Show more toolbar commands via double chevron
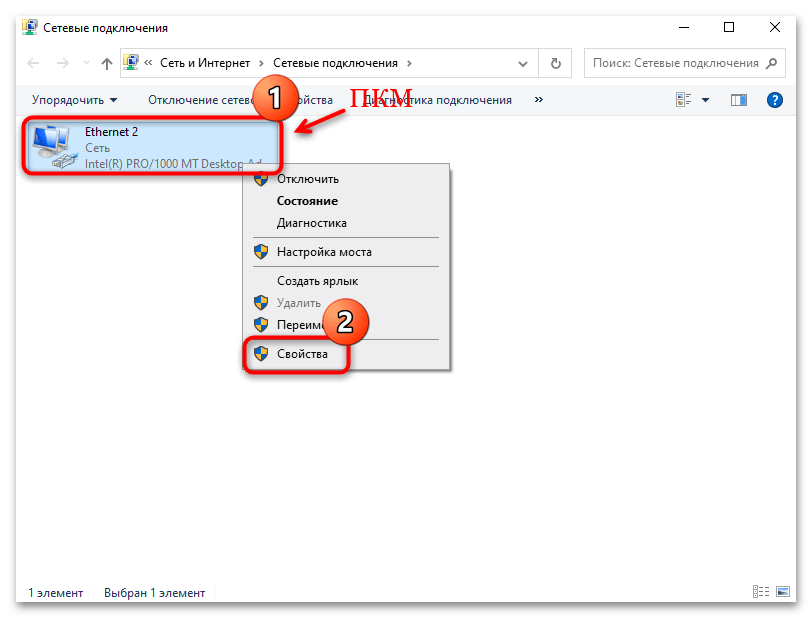 tap(539, 99)
